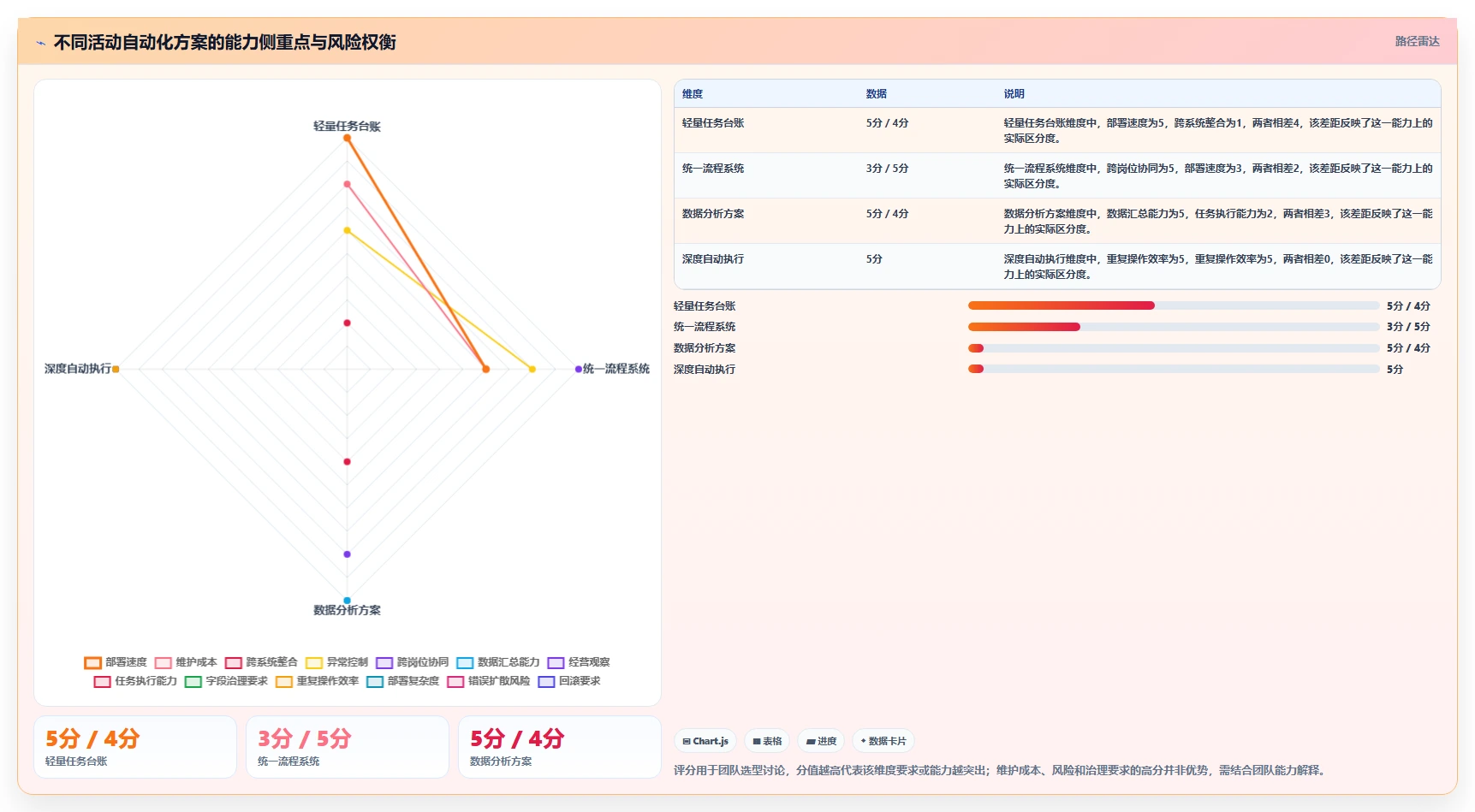The image size is (1475, 812).
Task: Select the 进度 tag chip
Action: (x=821, y=741)
